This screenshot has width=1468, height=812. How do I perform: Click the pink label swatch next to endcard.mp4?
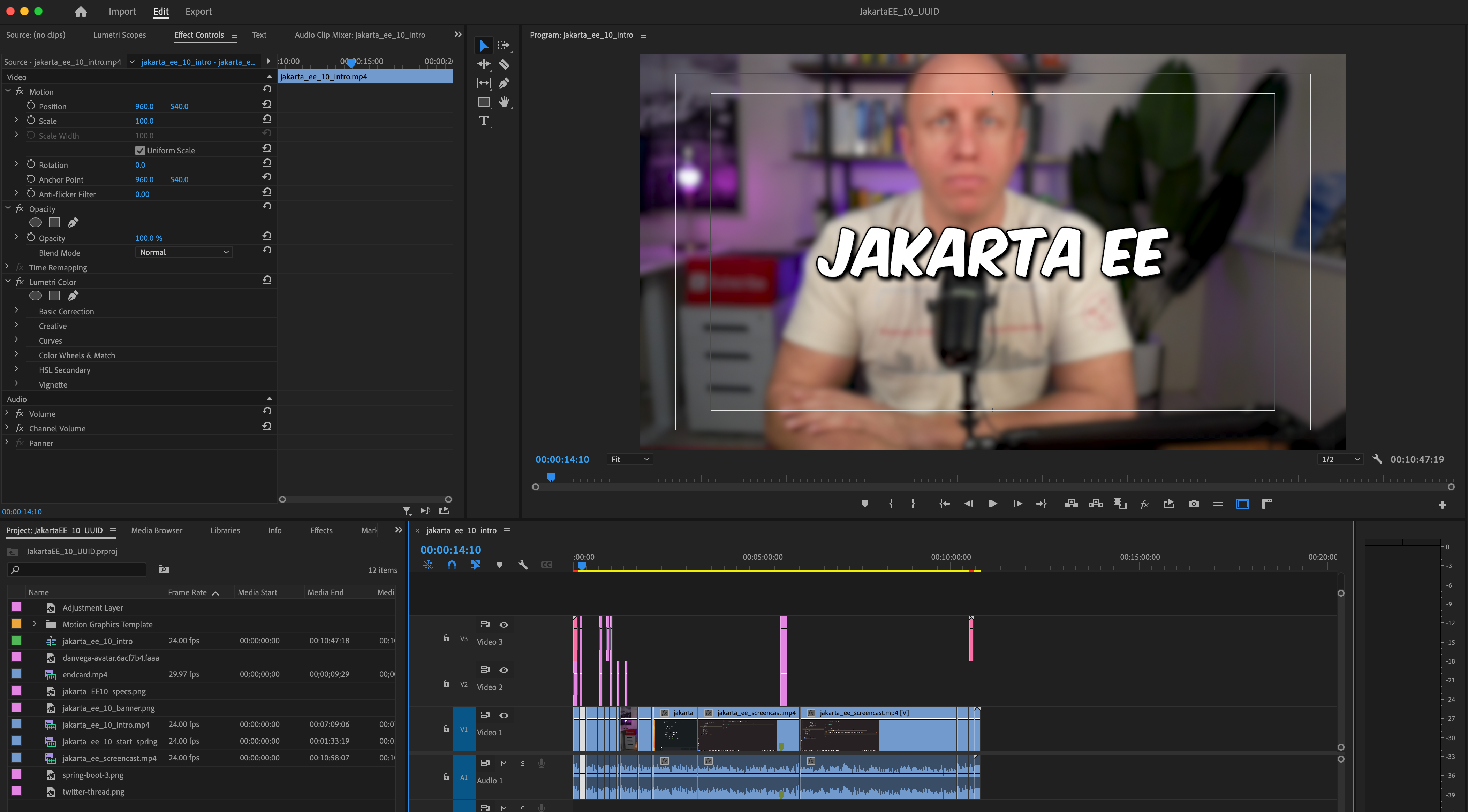[x=16, y=674]
